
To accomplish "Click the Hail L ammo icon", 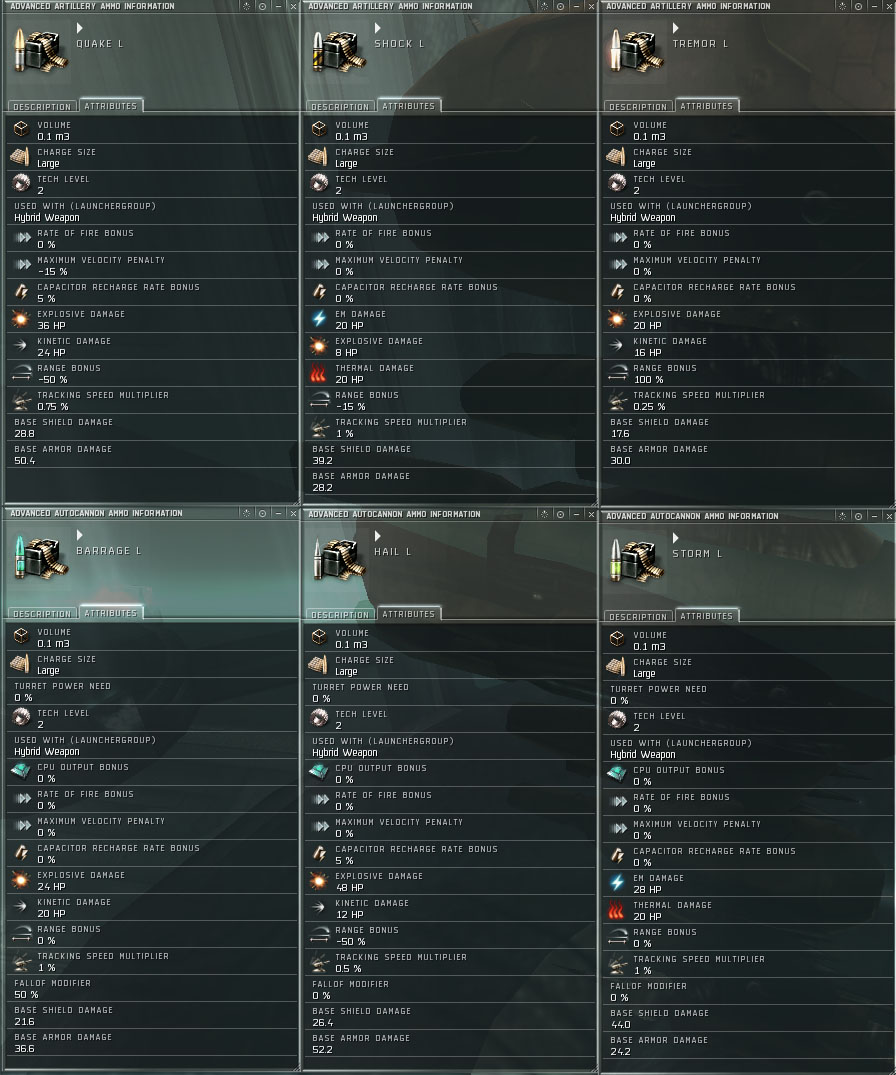I will click(x=338, y=557).
